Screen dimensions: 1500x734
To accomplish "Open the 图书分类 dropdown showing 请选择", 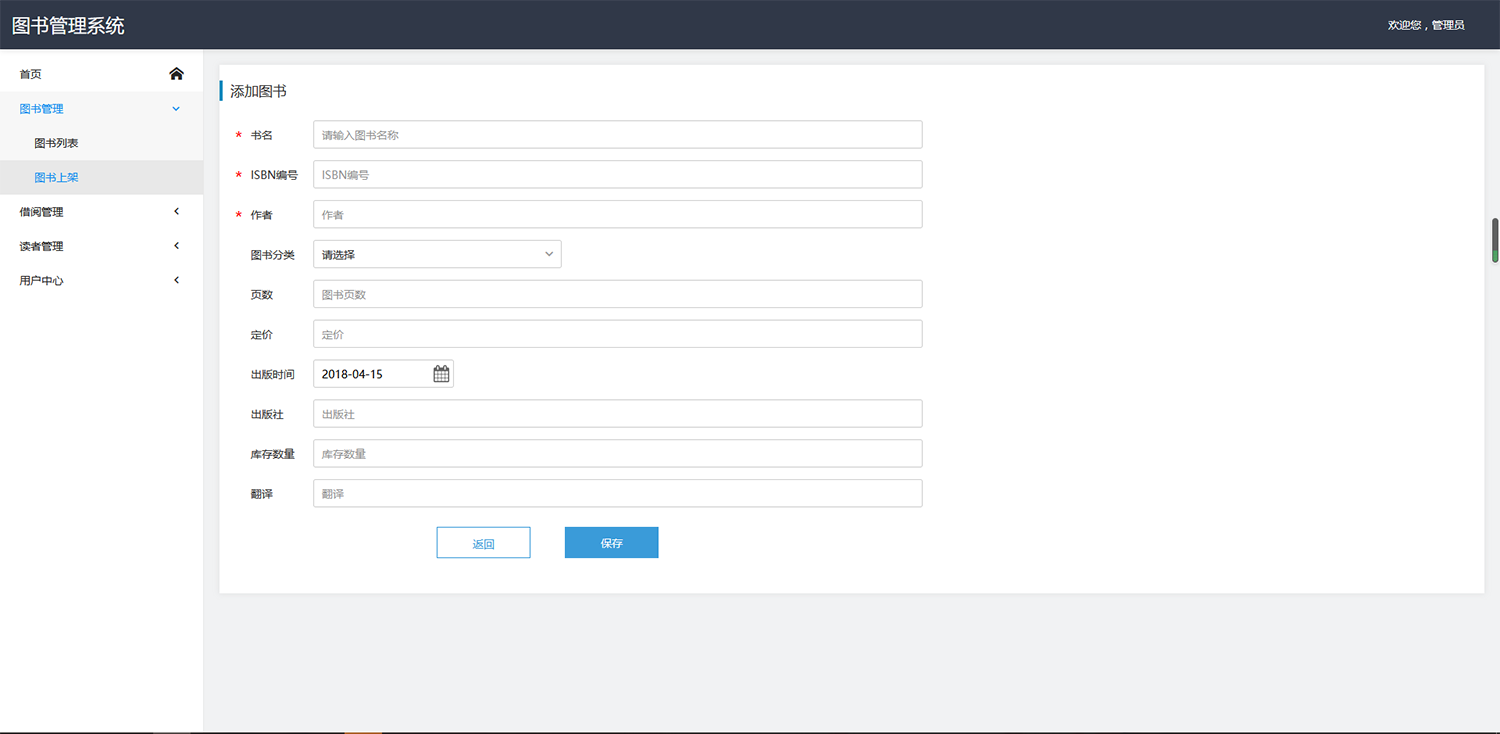I will 437,254.
